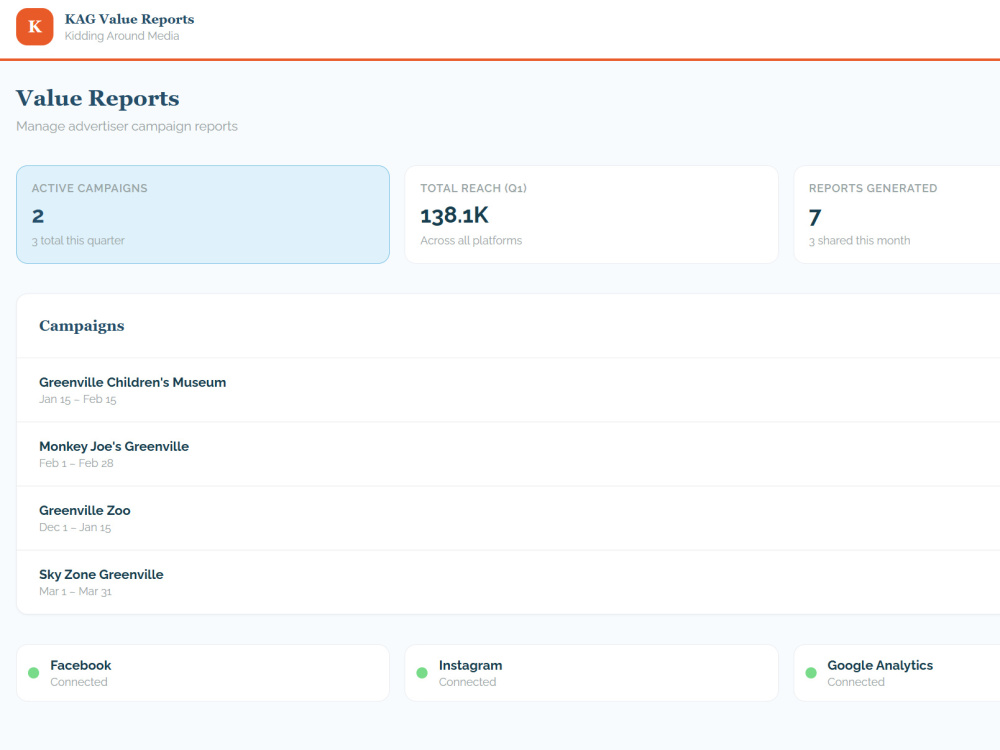Click the 'Jan 15 – Feb 15' date range

(x=78, y=399)
